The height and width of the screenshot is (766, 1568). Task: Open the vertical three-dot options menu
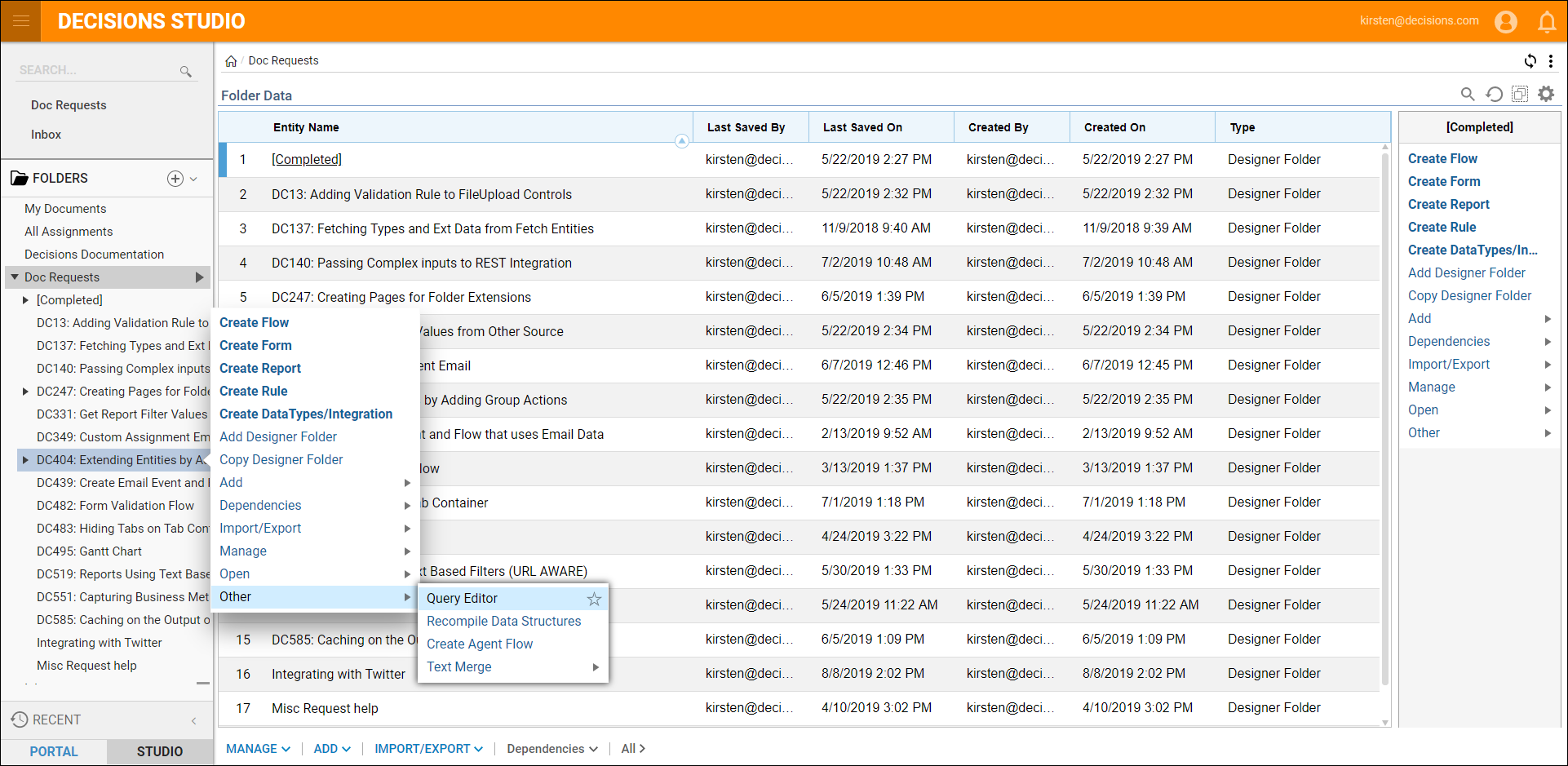coord(1551,60)
